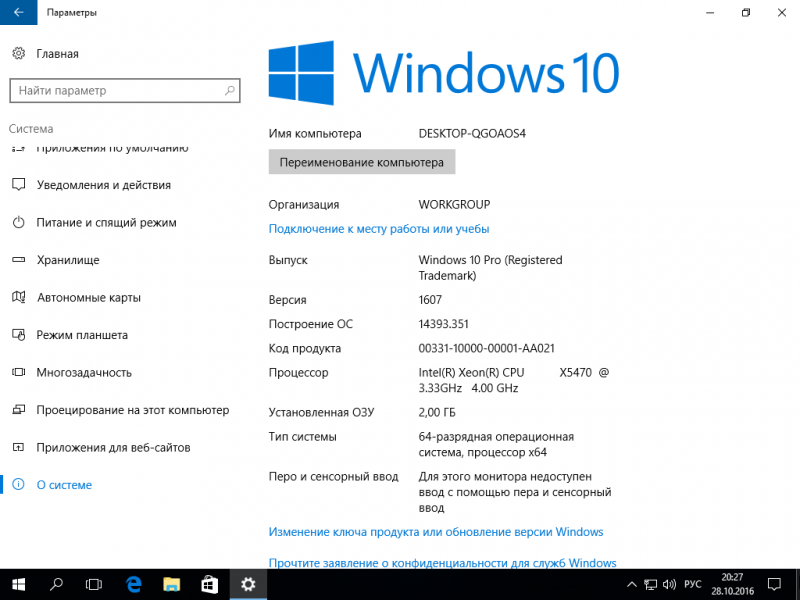Go back using the back arrow
The height and width of the screenshot is (600, 800).
coord(18,12)
